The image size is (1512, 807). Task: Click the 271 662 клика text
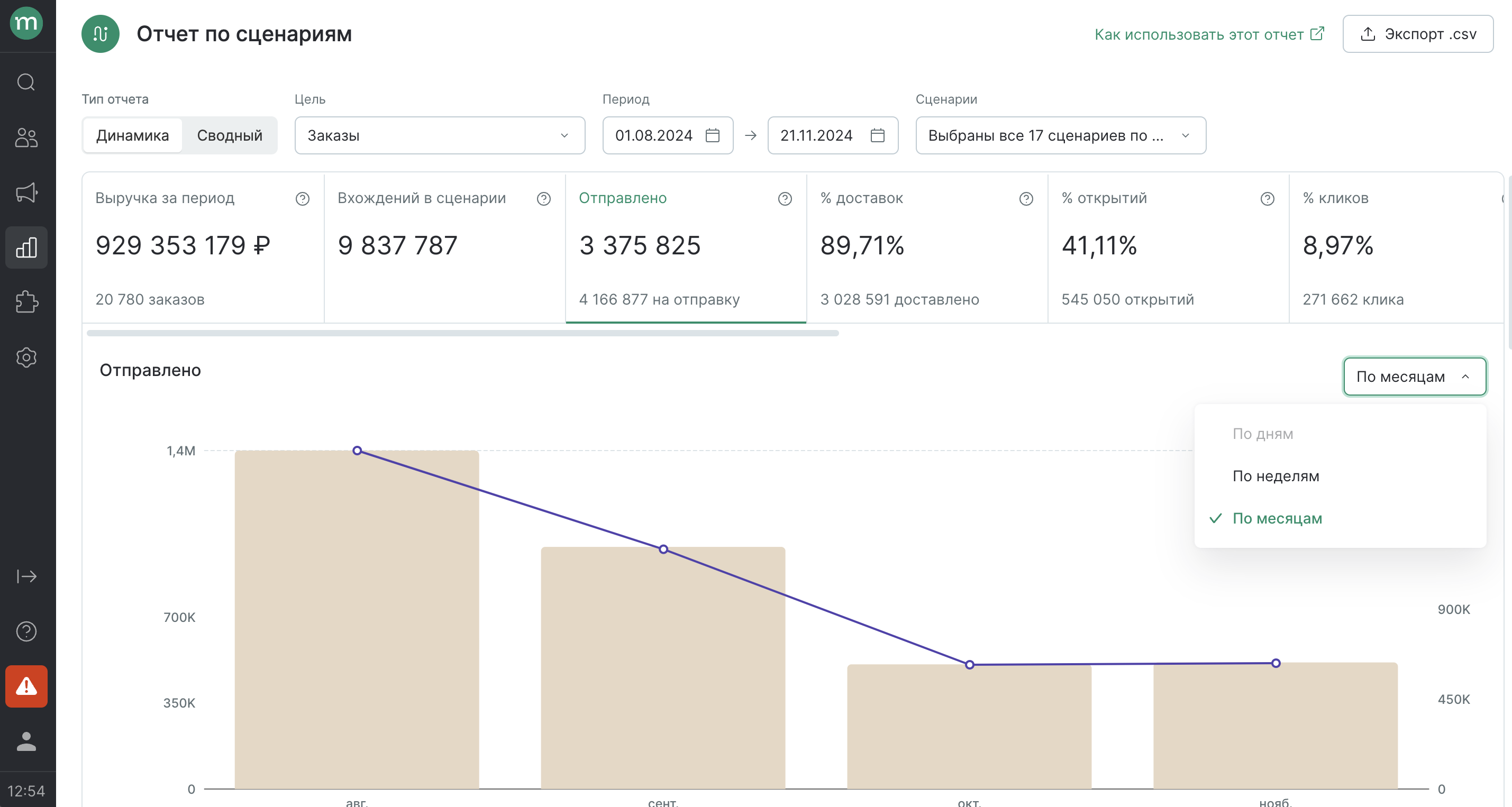tap(1353, 299)
